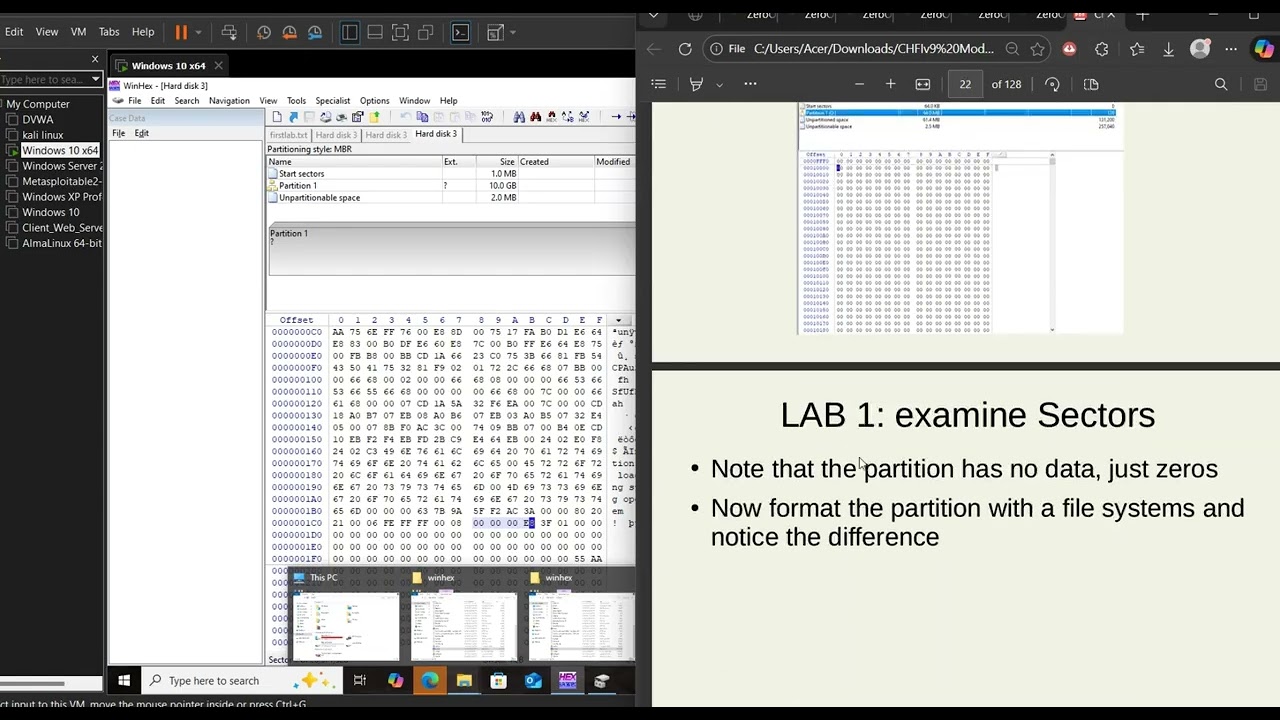Open the VMware snapshot manager

[315, 32]
